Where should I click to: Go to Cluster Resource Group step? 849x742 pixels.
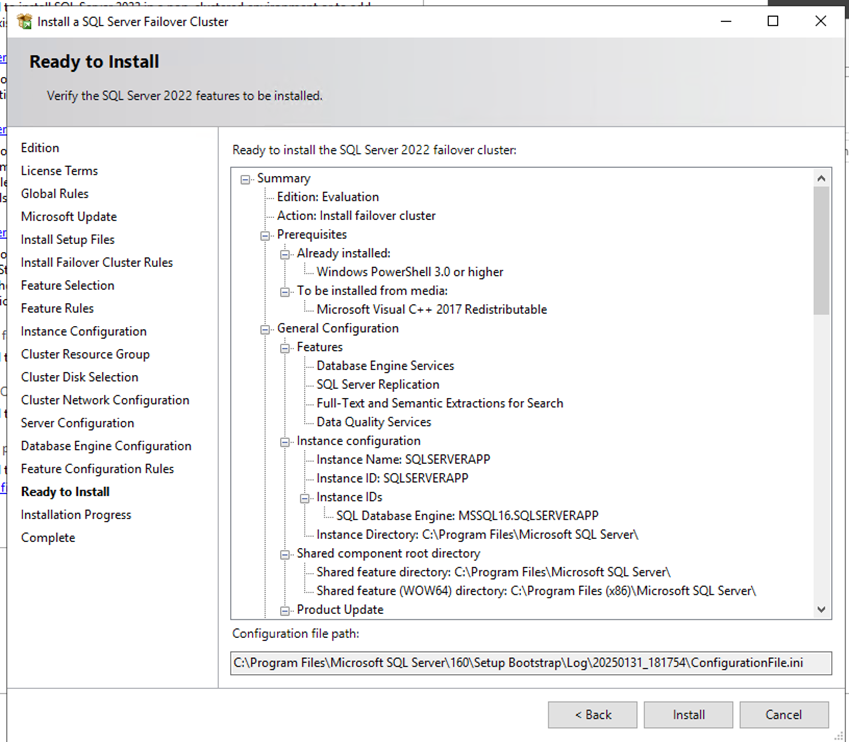(x=85, y=354)
